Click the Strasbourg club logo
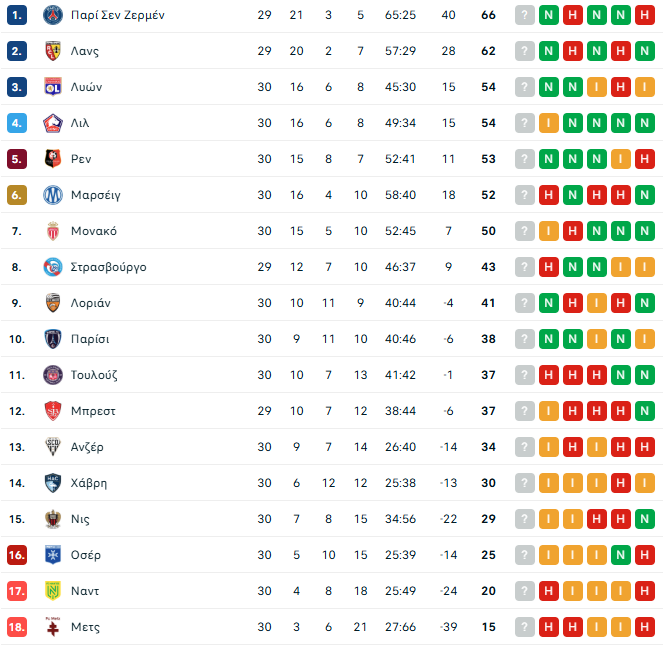This screenshot has width=663, height=646. coord(53,267)
